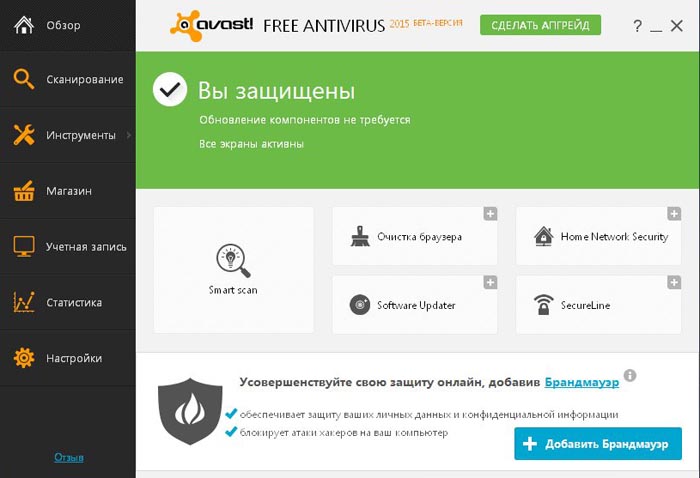Click the home icon beside Обзор
Image resolution: width=700 pixels, height=478 pixels.
coord(24,25)
